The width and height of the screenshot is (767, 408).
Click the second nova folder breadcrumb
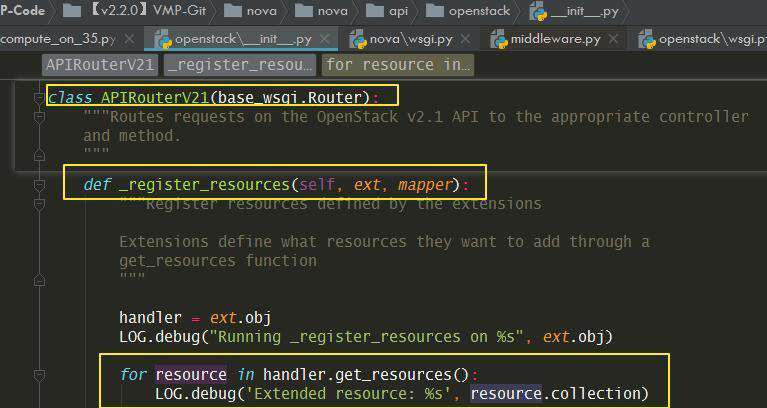coord(320,11)
